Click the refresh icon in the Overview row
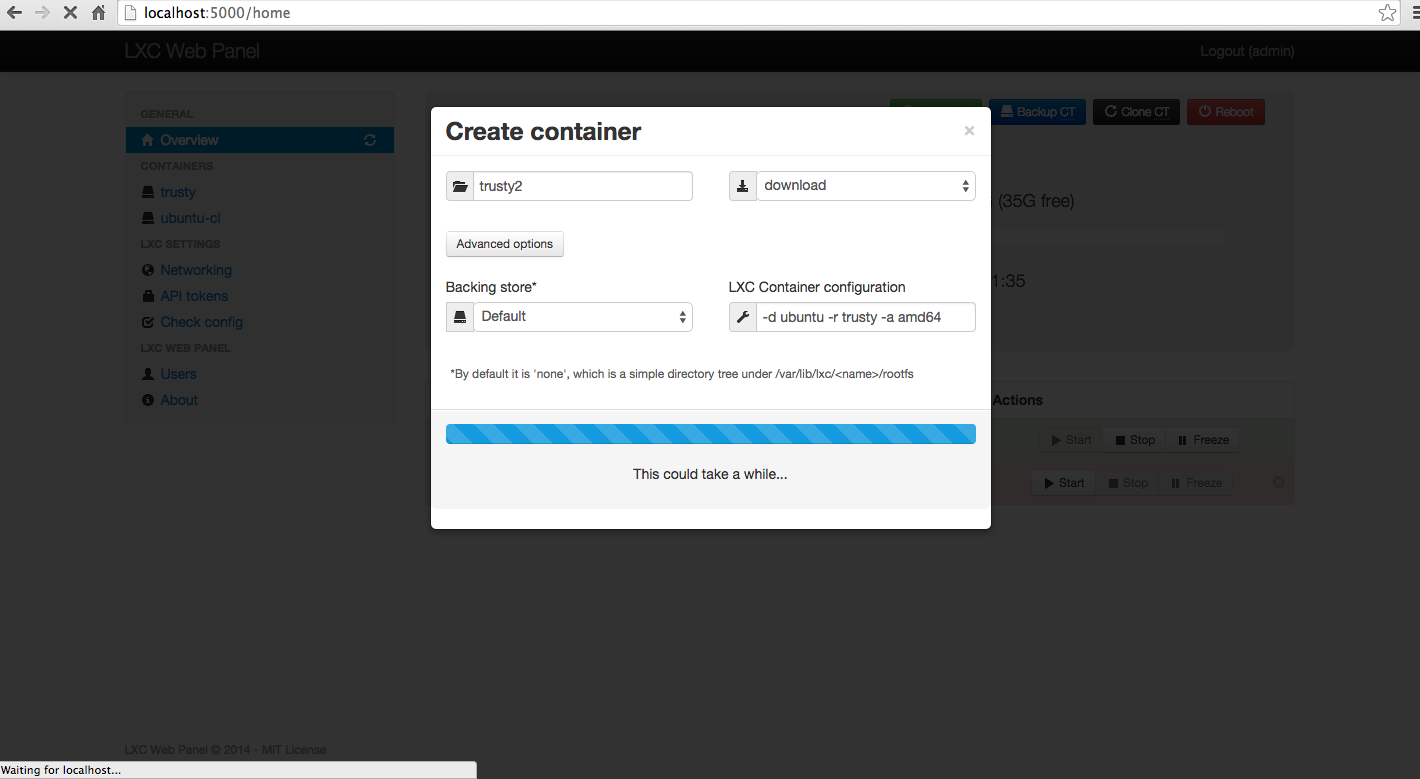The height and width of the screenshot is (779, 1420). coord(370,140)
